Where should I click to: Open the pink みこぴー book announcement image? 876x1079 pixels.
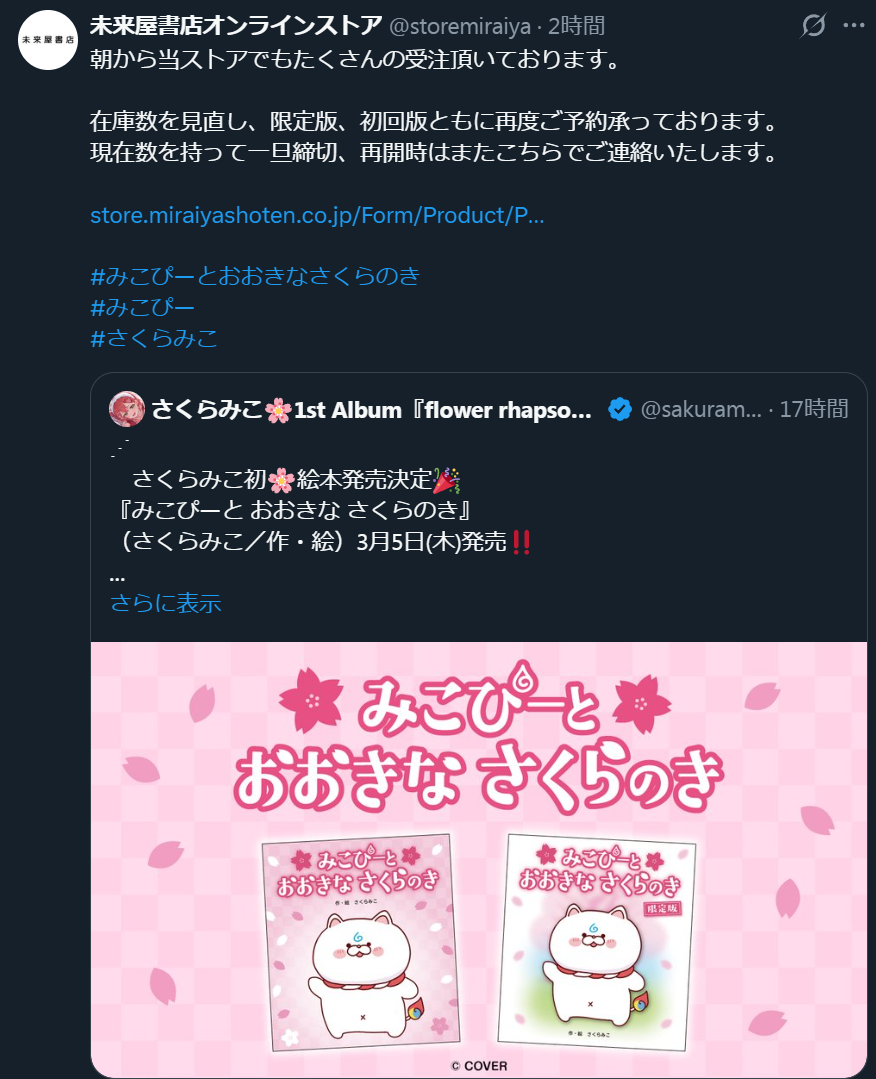point(479,859)
